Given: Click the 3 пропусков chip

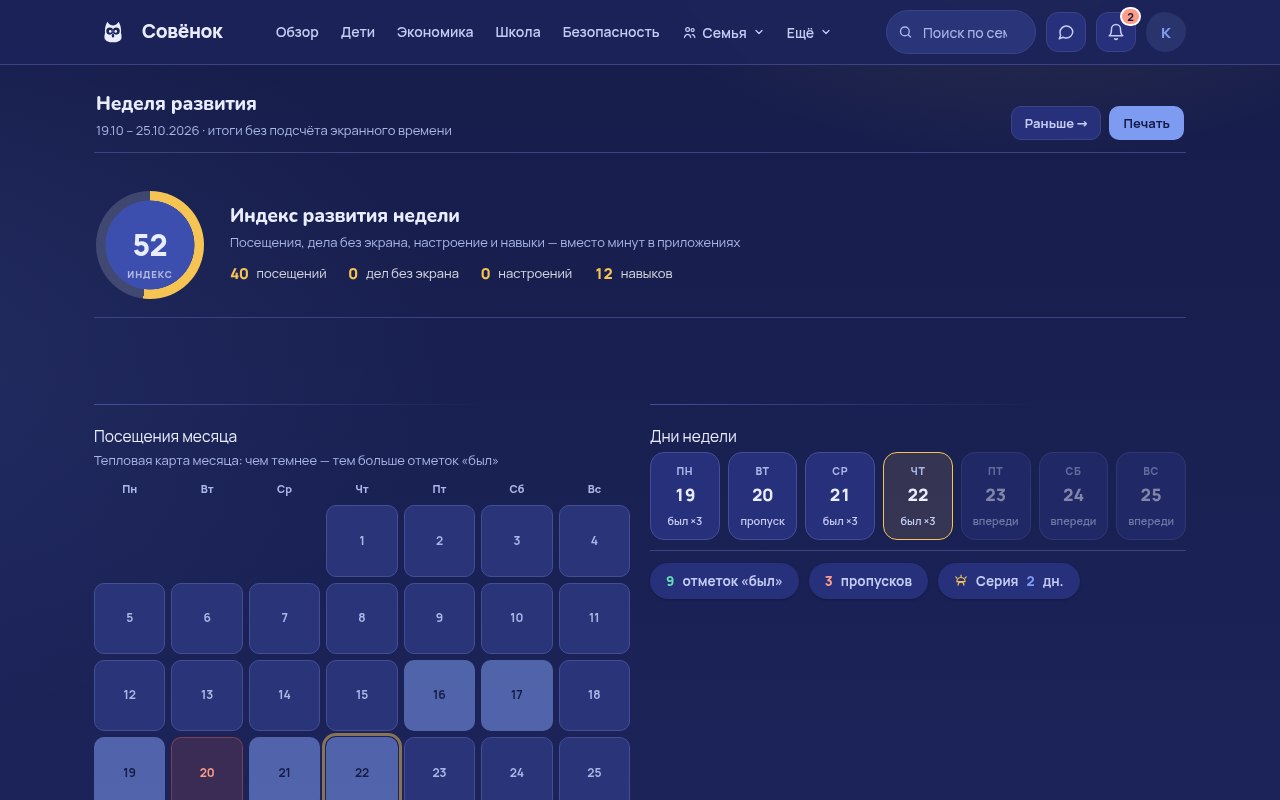Looking at the screenshot, I should 868,581.
